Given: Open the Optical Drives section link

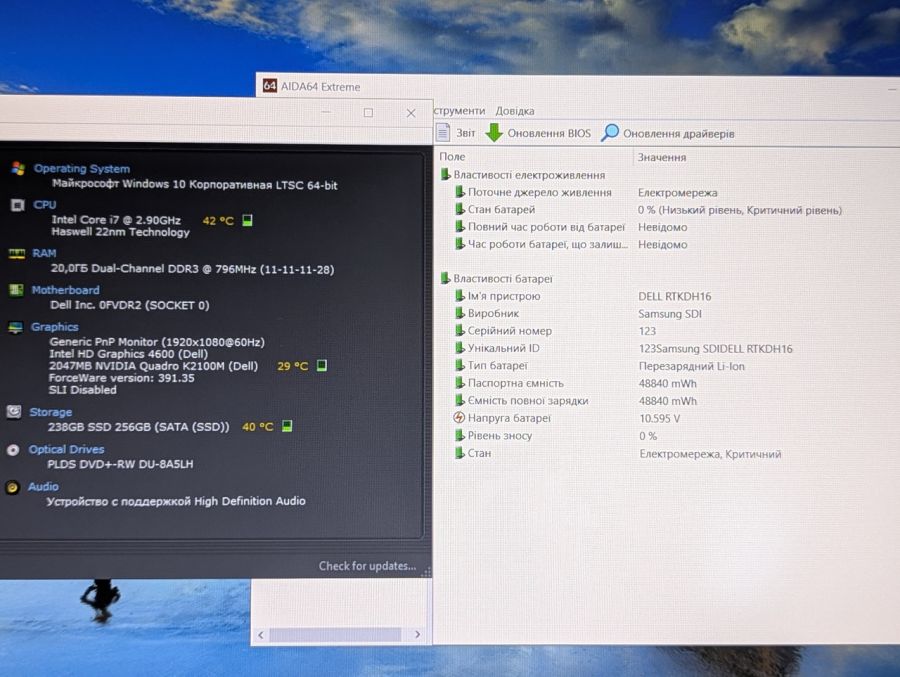Looking at the screenshot, I should coord(66,449).
